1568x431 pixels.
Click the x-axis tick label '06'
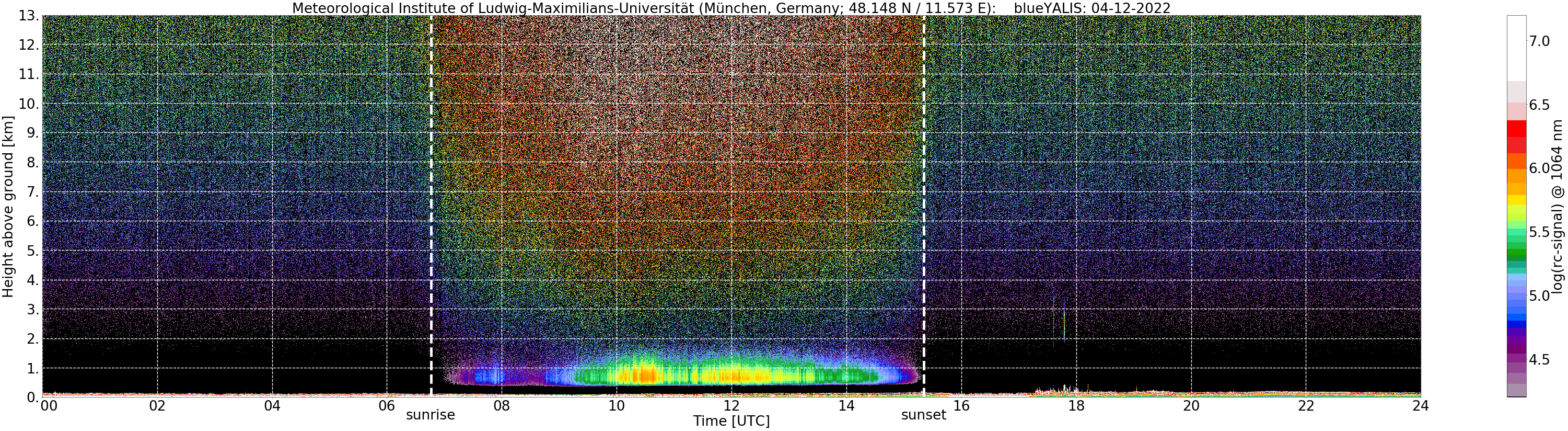tap(387, 405)
